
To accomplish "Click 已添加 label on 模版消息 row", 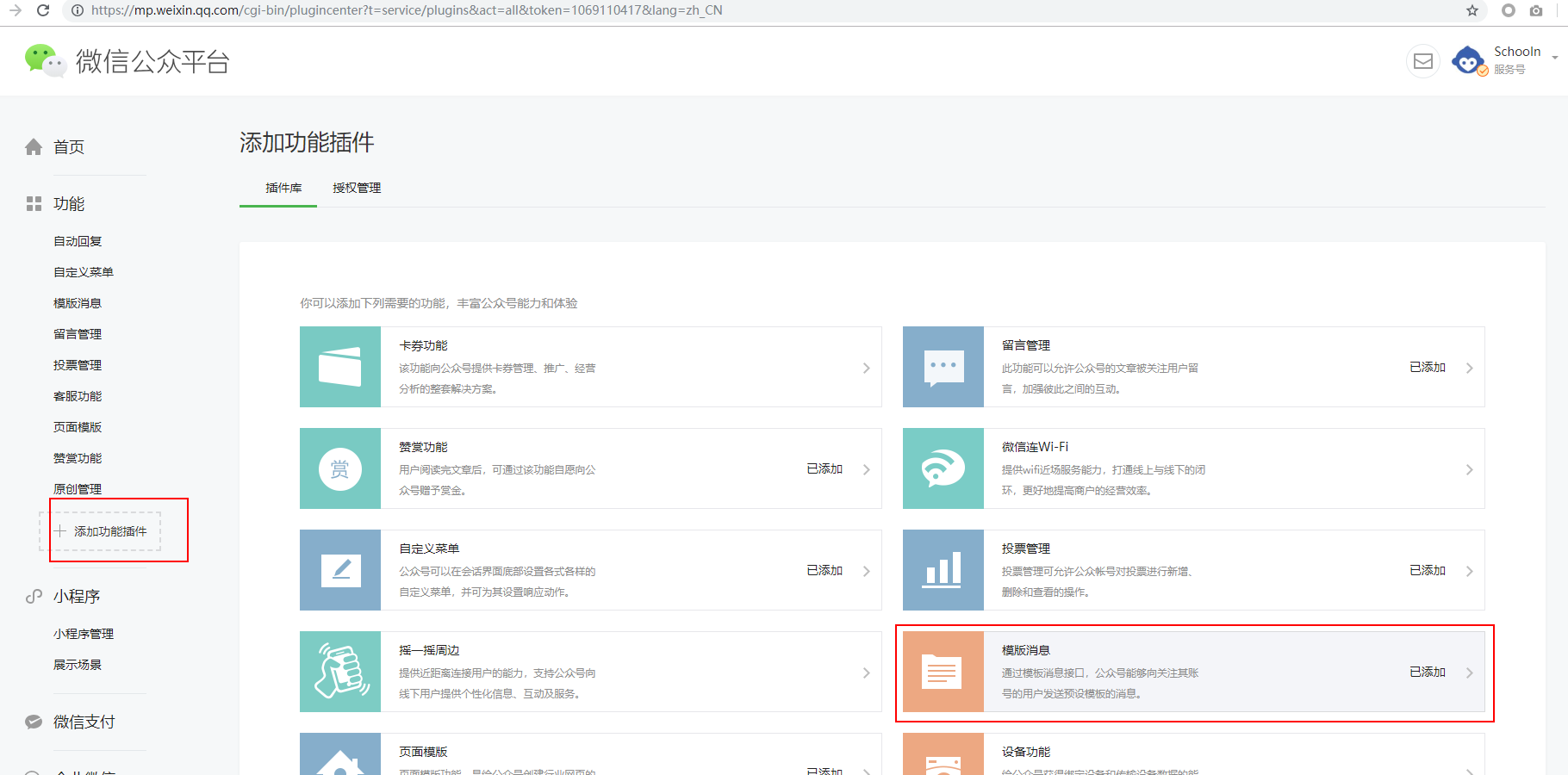I will click(x=1428, y=672).
